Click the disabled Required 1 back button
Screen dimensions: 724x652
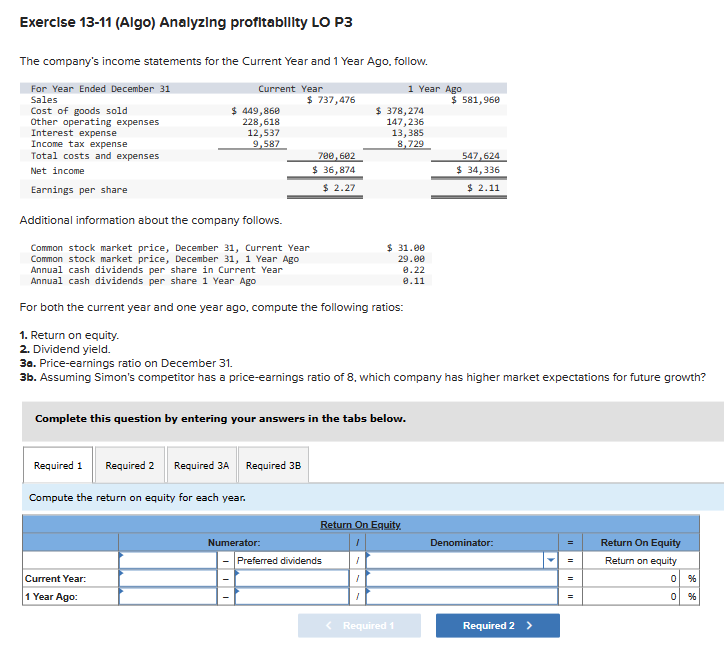coord(359,625)
